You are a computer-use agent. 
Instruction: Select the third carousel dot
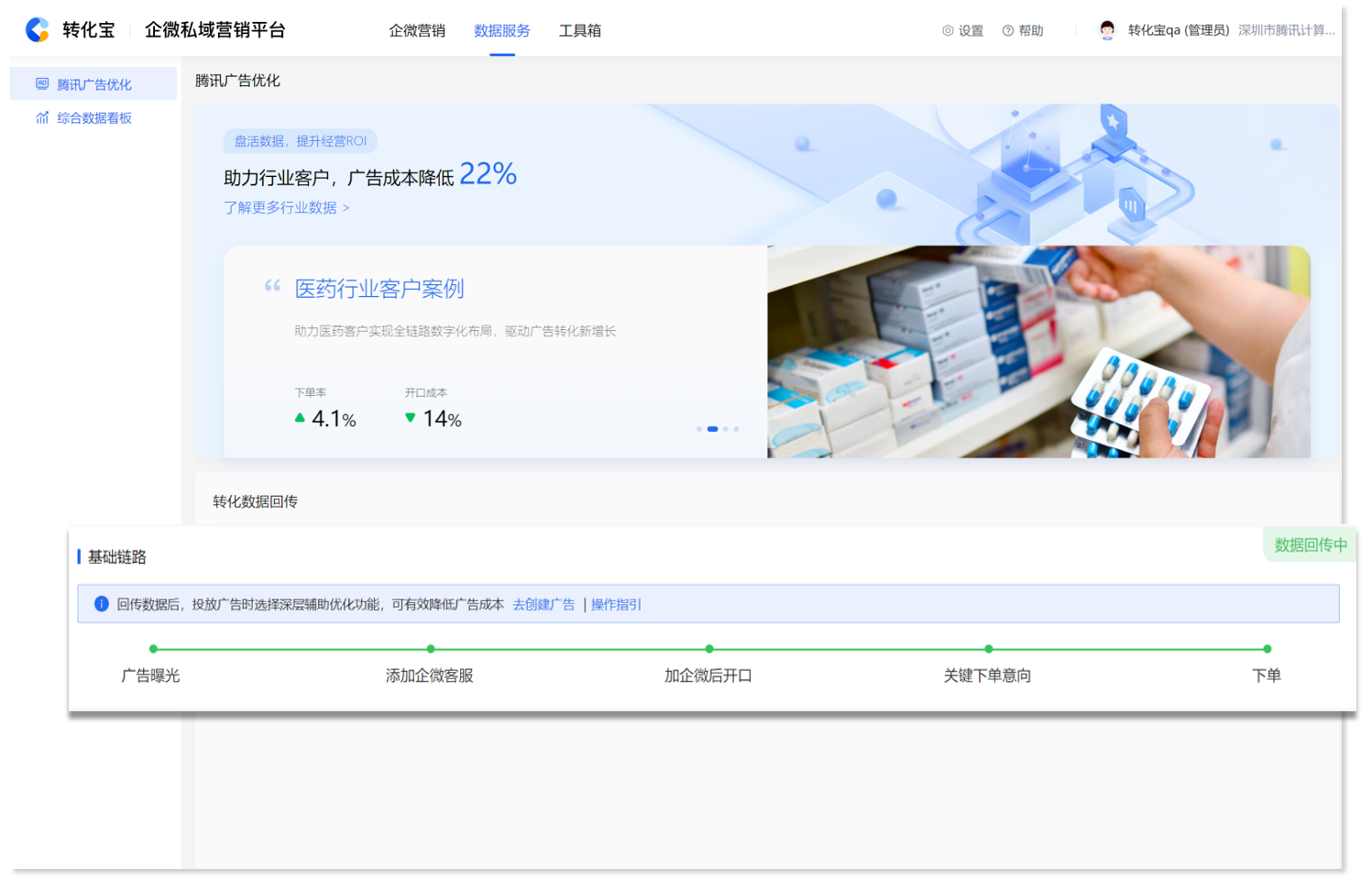click(725, 429)
